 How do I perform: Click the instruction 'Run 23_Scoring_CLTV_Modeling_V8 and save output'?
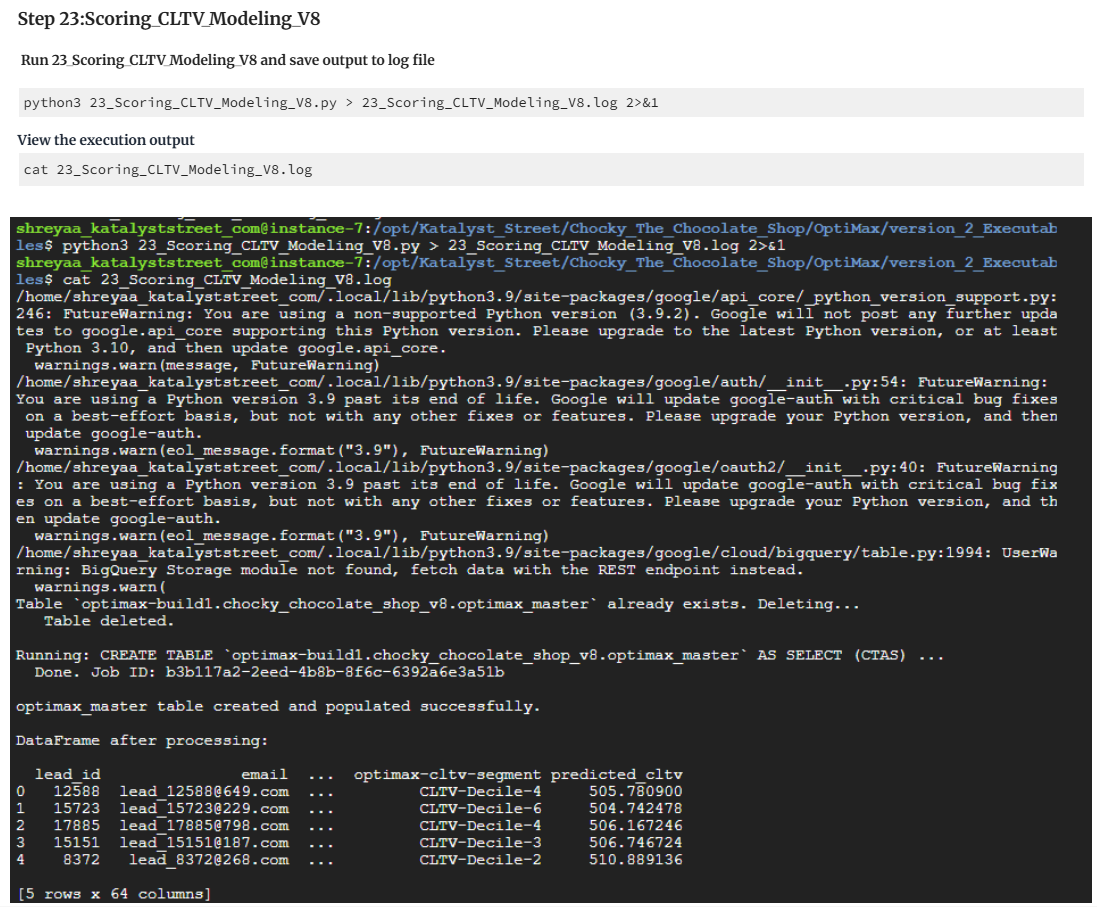(227, 60)
